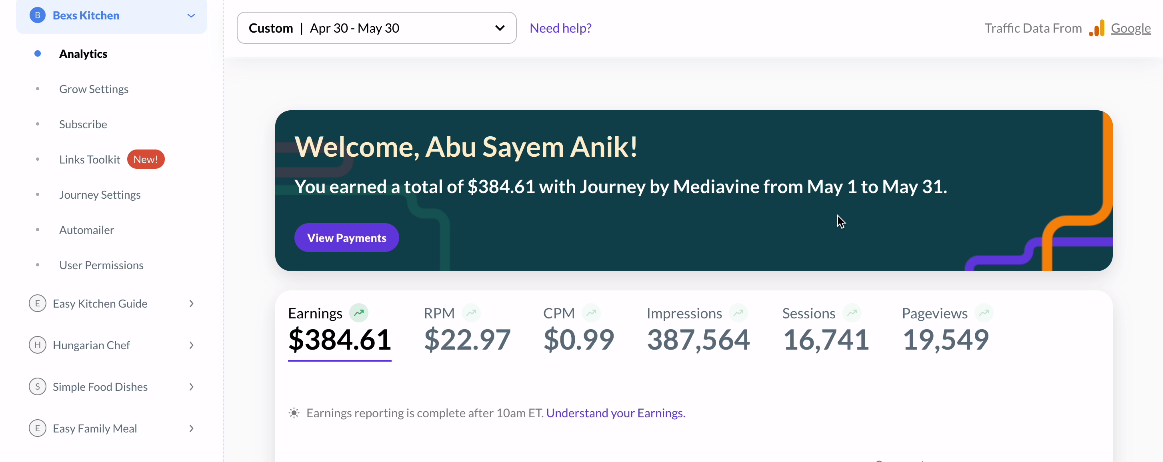Click the Easy Kitchen Guide circle icon

coord(37,303)
